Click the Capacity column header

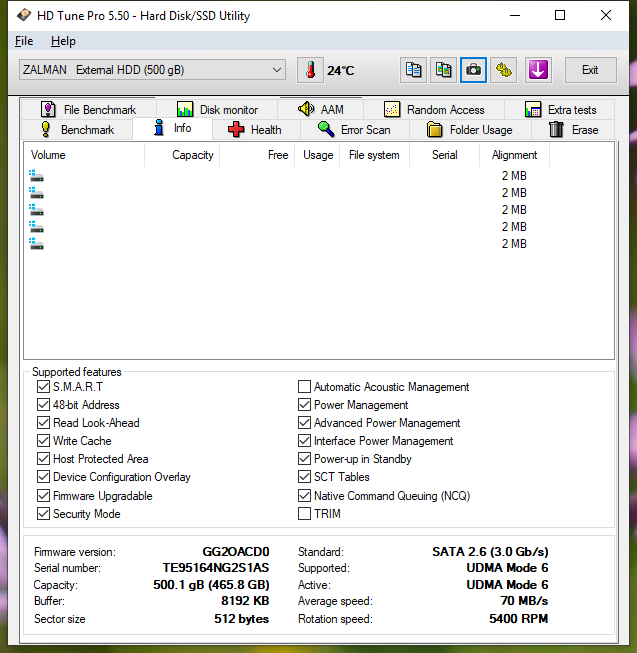(182, 155)
